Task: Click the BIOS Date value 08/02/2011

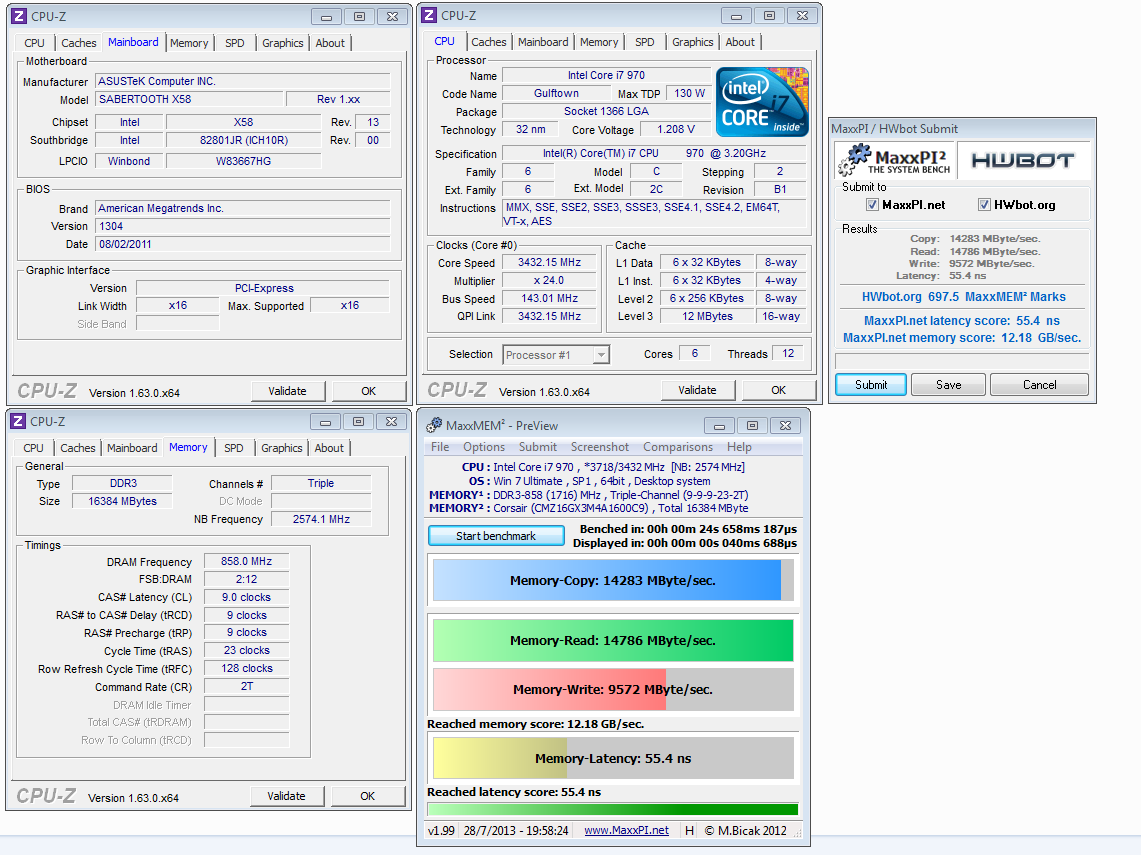Action: (x=243, y=244)
